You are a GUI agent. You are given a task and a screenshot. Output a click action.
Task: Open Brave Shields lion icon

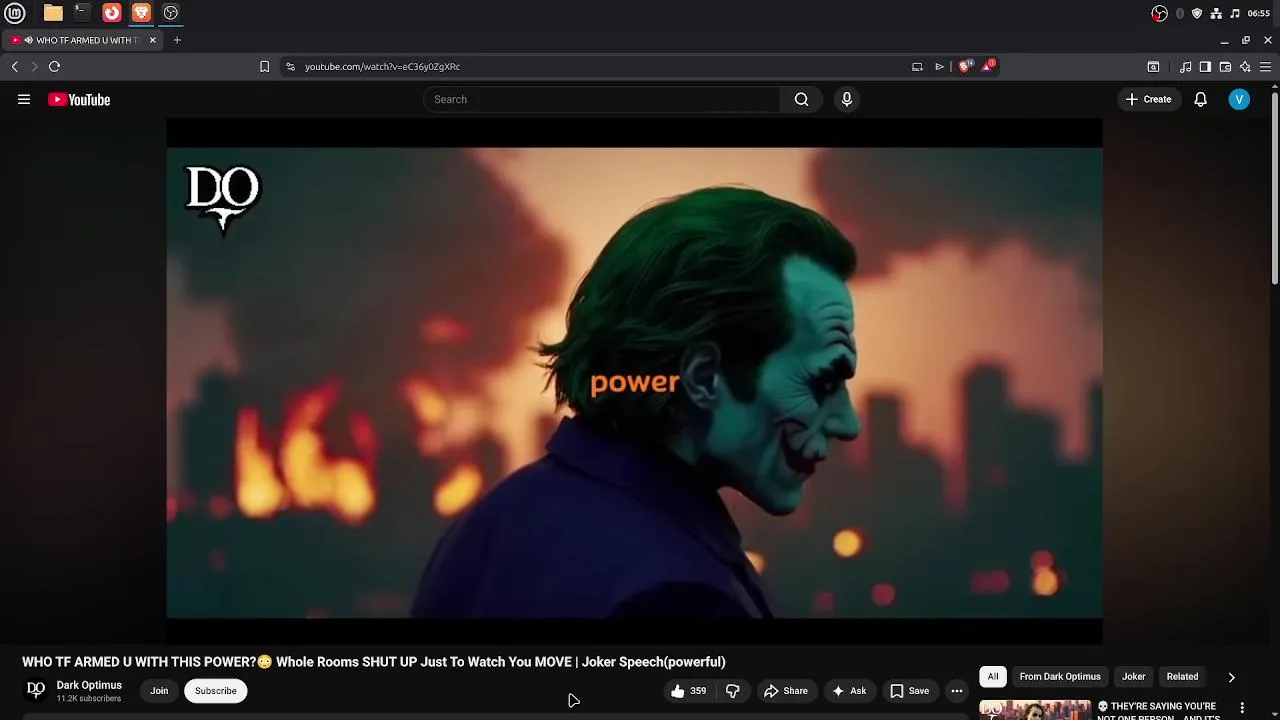coord(965,66)
